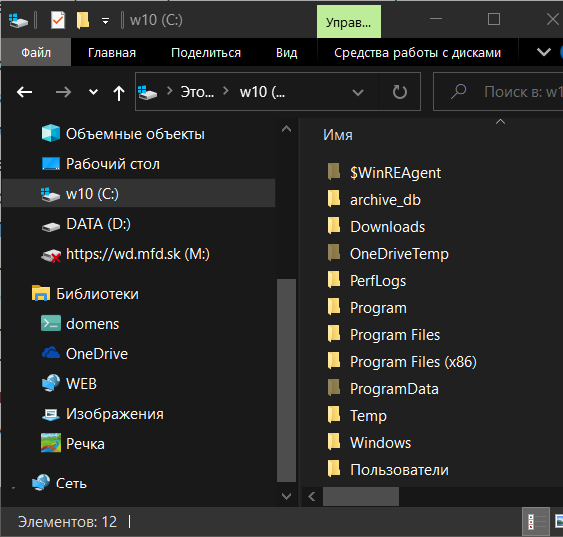Click the New folder icon in title bar
The height and width of the screenshot is (537, 563).
pyautogui.click(x=83, y=20)
